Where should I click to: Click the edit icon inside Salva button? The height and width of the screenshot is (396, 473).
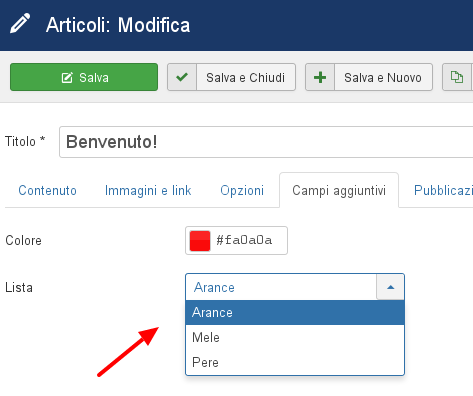[67, 78]
